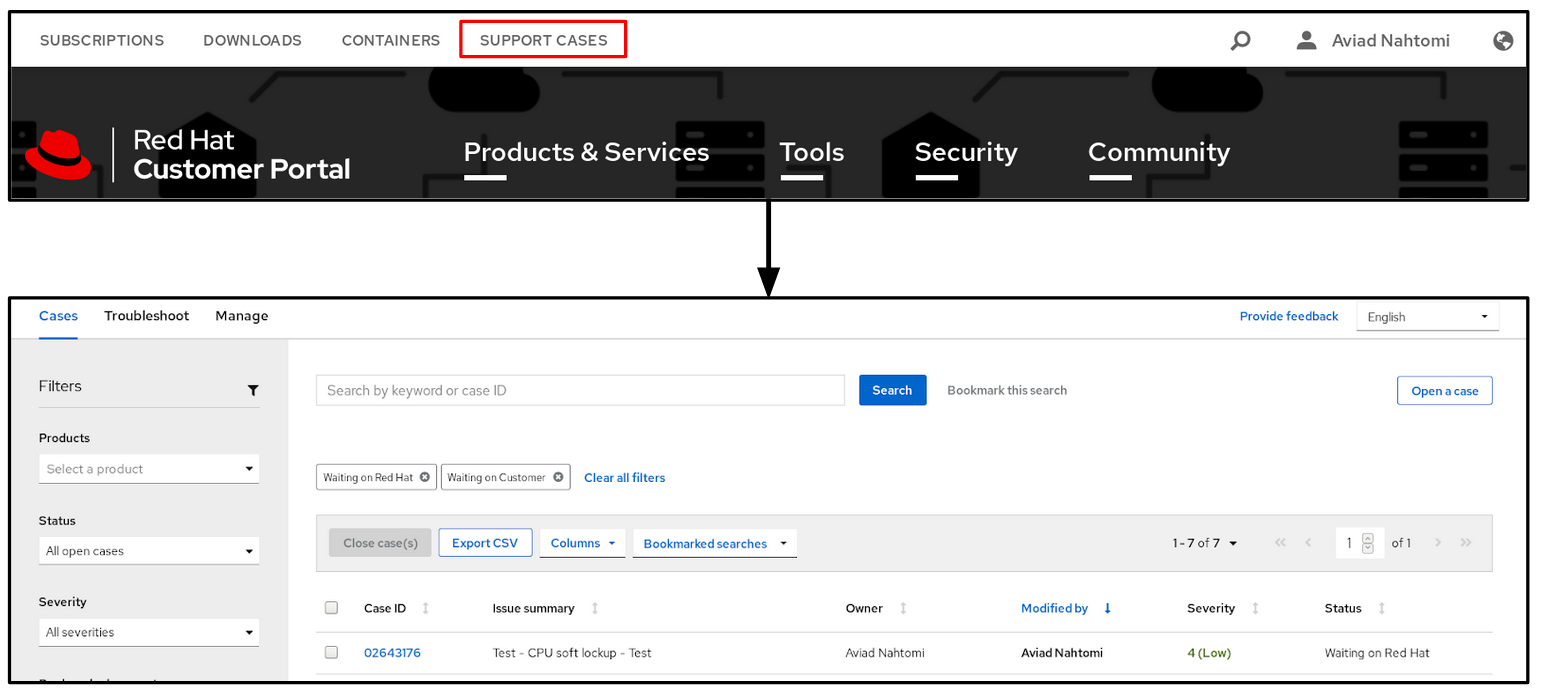The width and height of the screenshot is (1541, 692).
Task: Click the search magnifier icon in top bar
Action: (x=1240, y=41)
